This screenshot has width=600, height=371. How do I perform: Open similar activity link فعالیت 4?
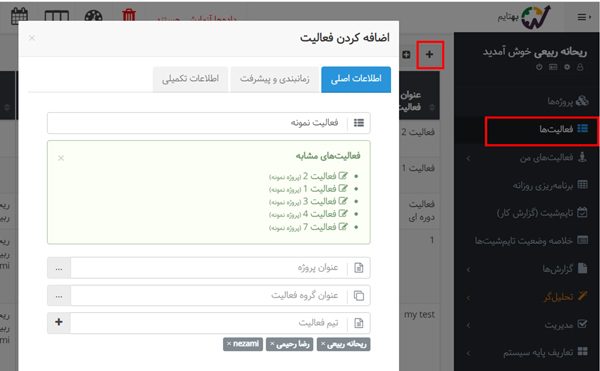[320, 214]
